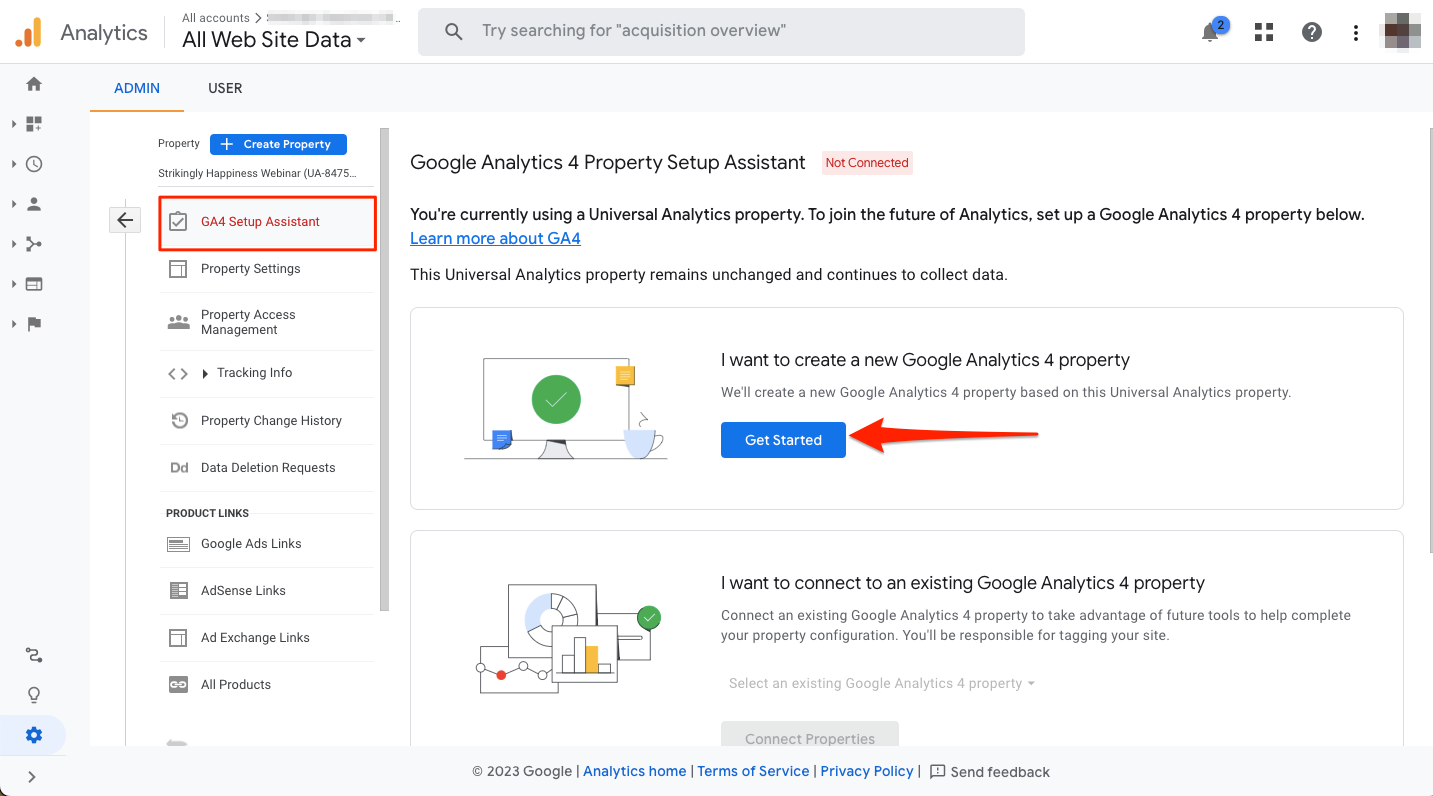Viewport: 1433px width, 796px height.
Task: Open Ad Exchange Links
Action: point(267,638)
